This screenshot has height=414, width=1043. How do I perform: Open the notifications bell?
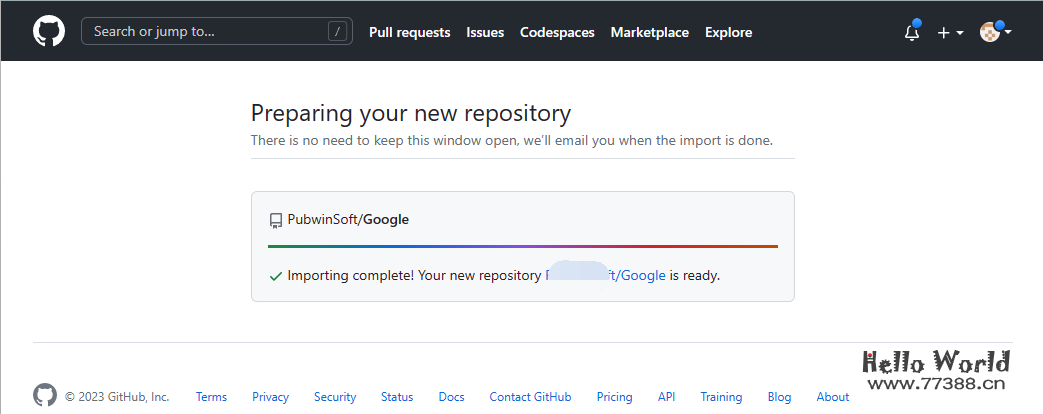tap(911, 32)
